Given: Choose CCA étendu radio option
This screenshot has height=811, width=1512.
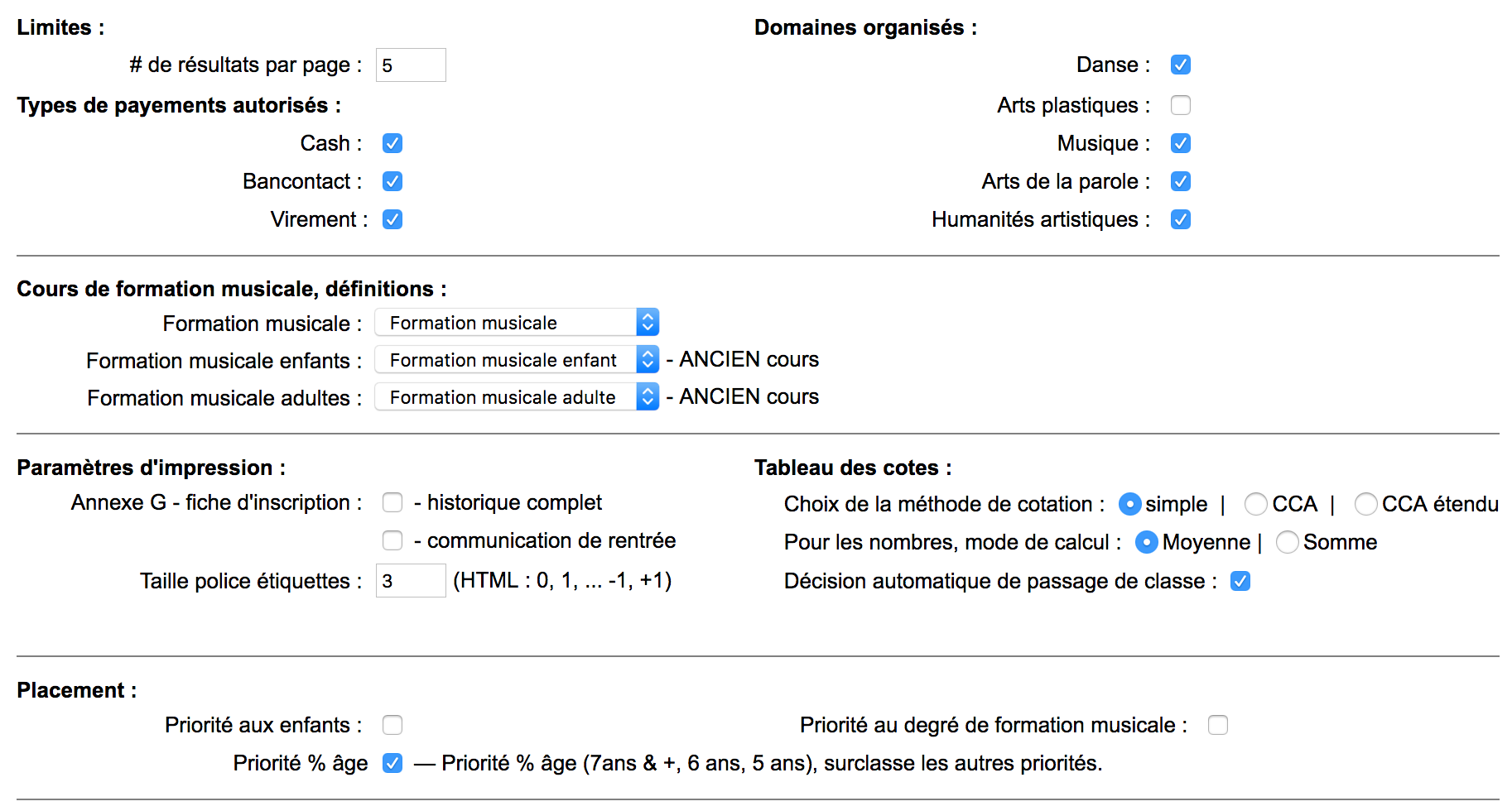Looking at the screenshot, I should pos(1365,504).
